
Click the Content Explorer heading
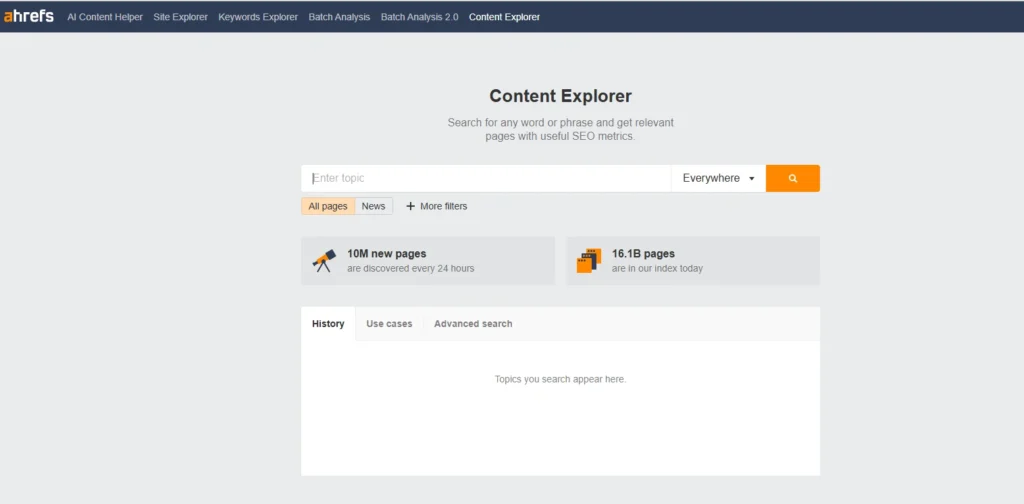(560, 96)
